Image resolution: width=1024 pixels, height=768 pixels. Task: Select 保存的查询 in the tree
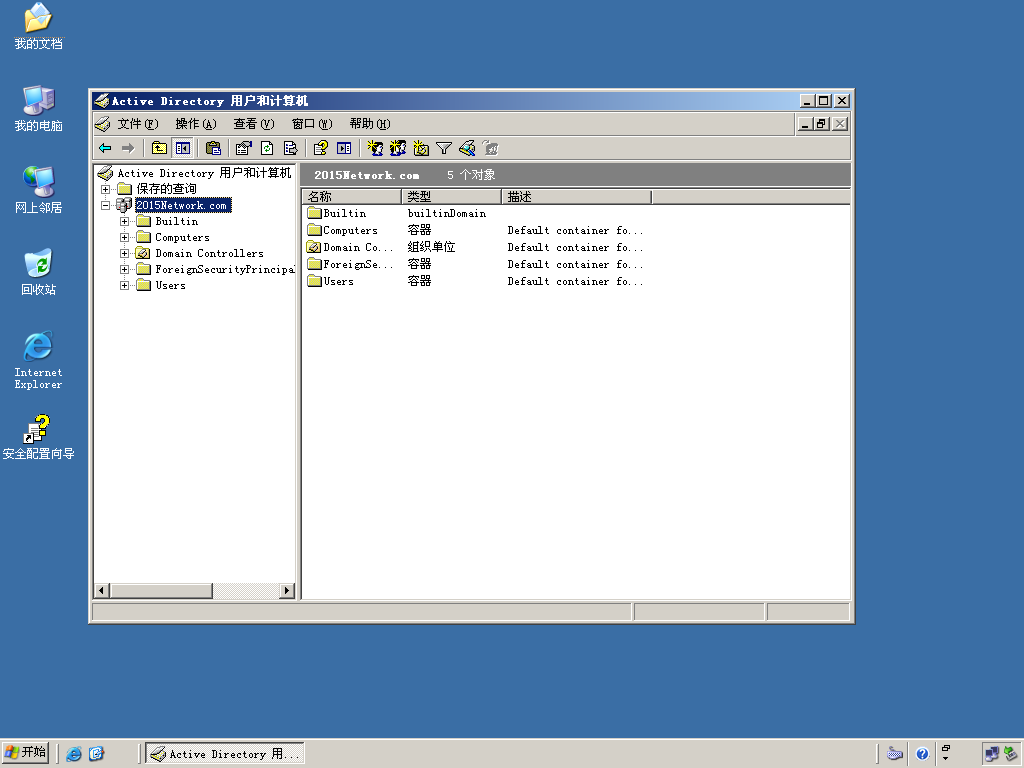166,189
